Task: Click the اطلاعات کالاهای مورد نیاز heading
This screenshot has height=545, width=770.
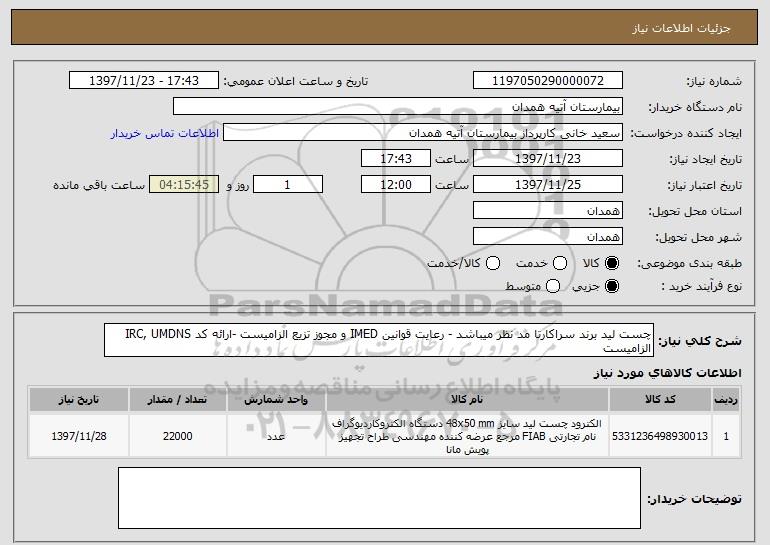Action: pyautogui.click(x=667, y=373)
